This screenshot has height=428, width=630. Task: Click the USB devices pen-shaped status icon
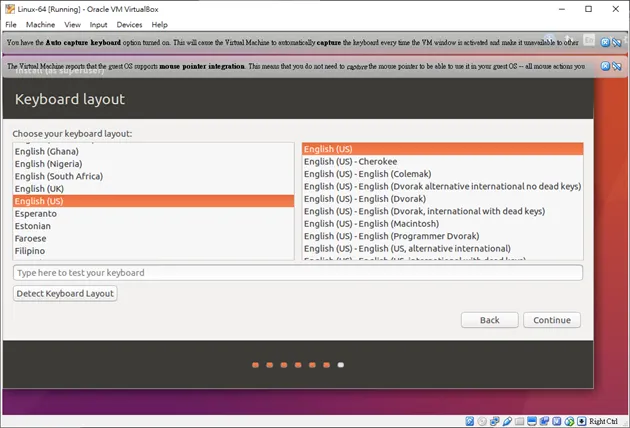(x=507, y=421)
